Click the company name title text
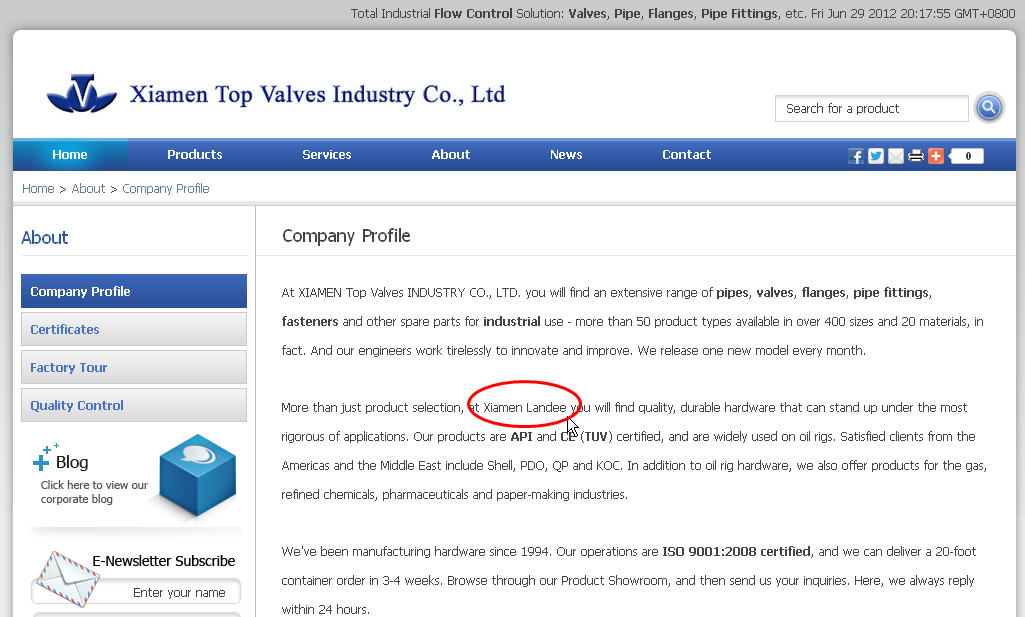1025x617 pixels. pyautogui.click(x=317, y=94)
